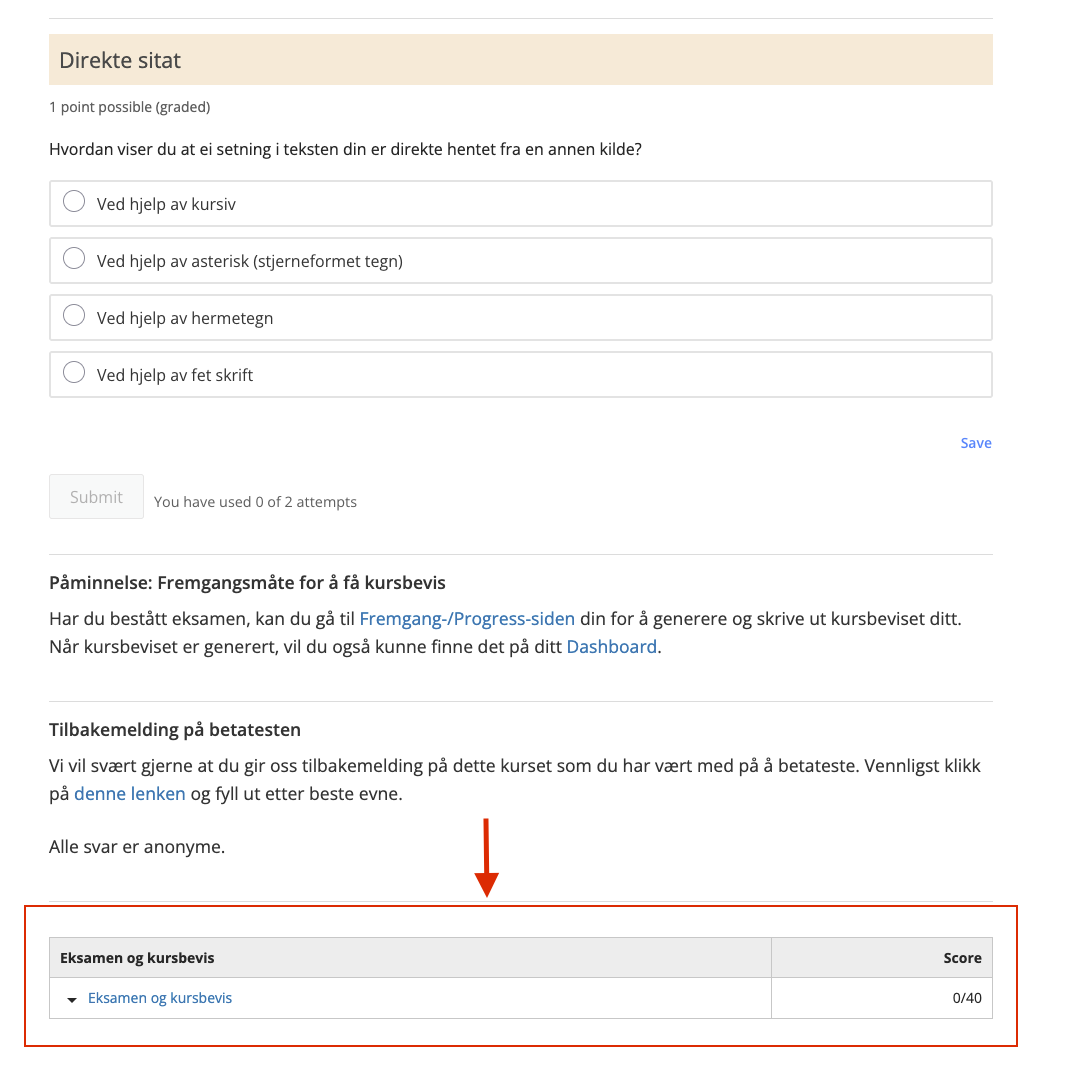Open the "denne lenken" feedback link

point(130,794)
